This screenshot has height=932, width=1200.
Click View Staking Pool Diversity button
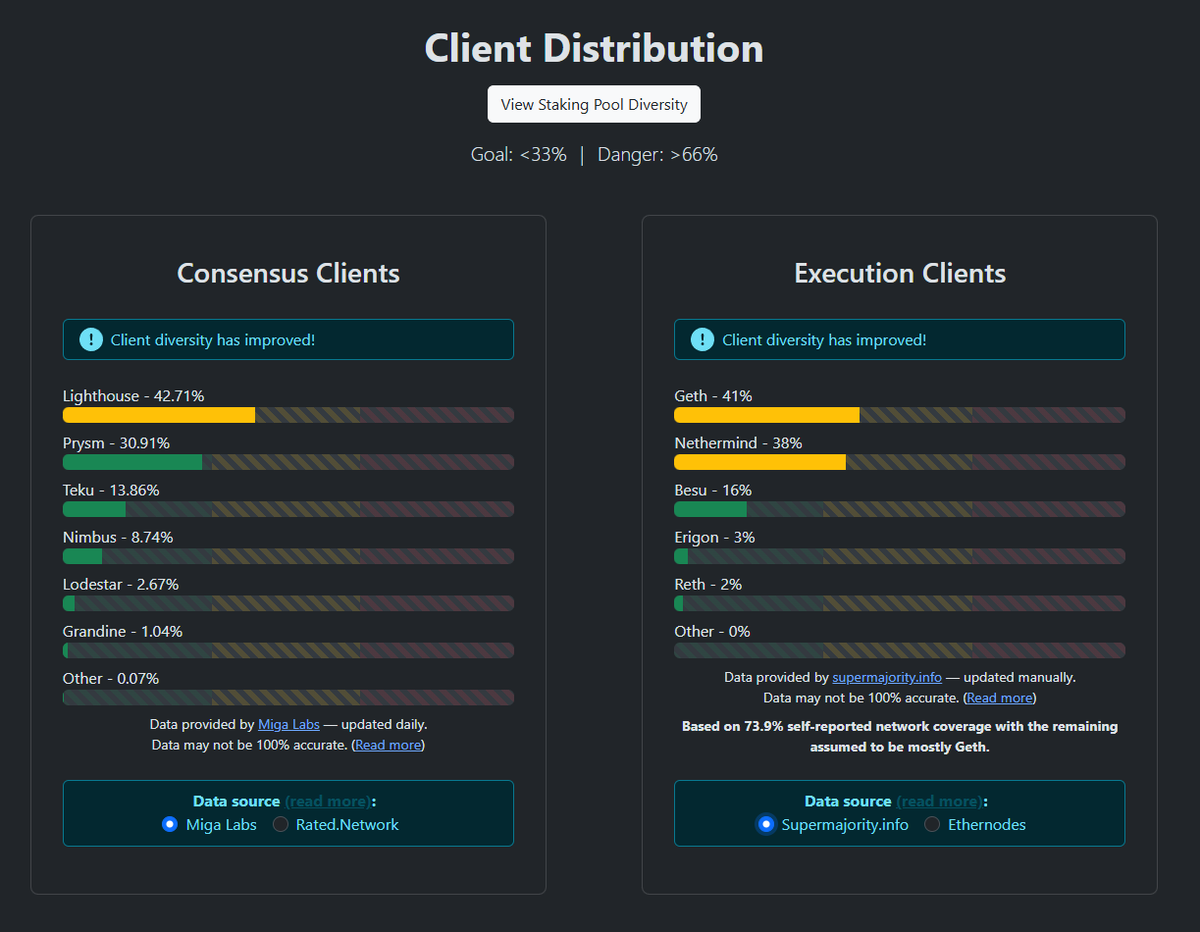tap(594, 104)
